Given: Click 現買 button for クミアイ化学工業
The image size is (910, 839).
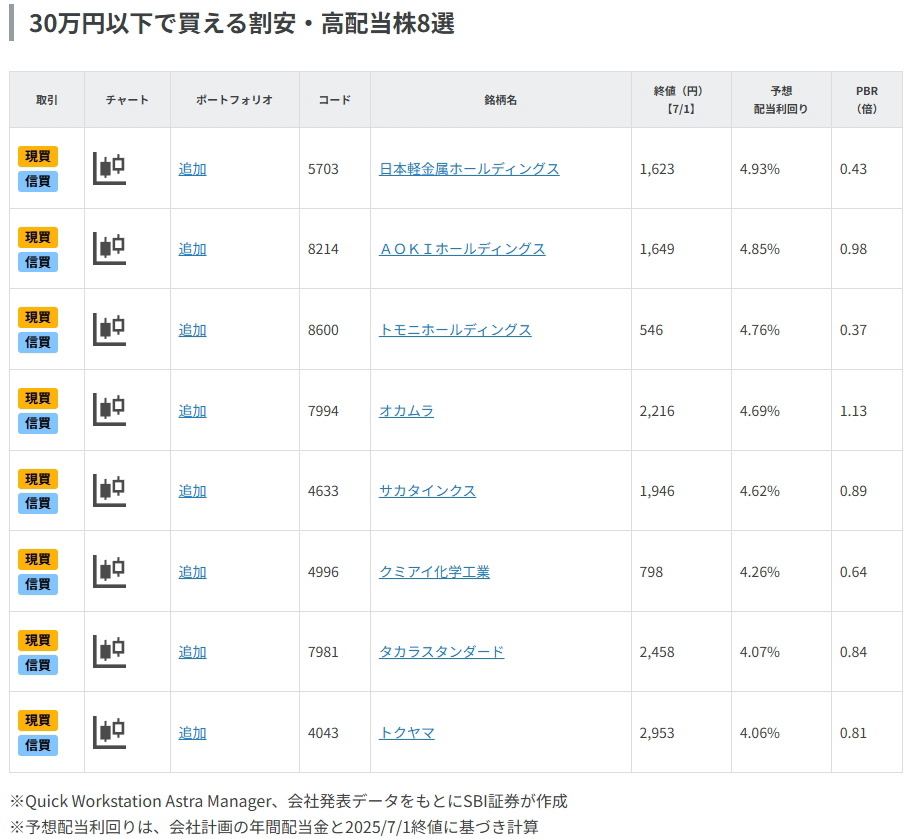Looking at the screenshot, I should 38,559.
